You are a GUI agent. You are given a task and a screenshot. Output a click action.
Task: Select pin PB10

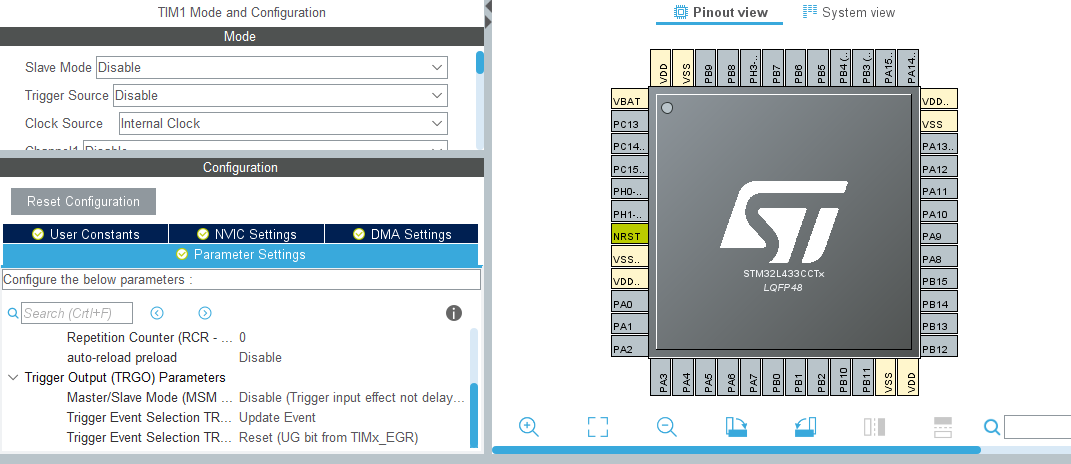(x=842, y=377)
